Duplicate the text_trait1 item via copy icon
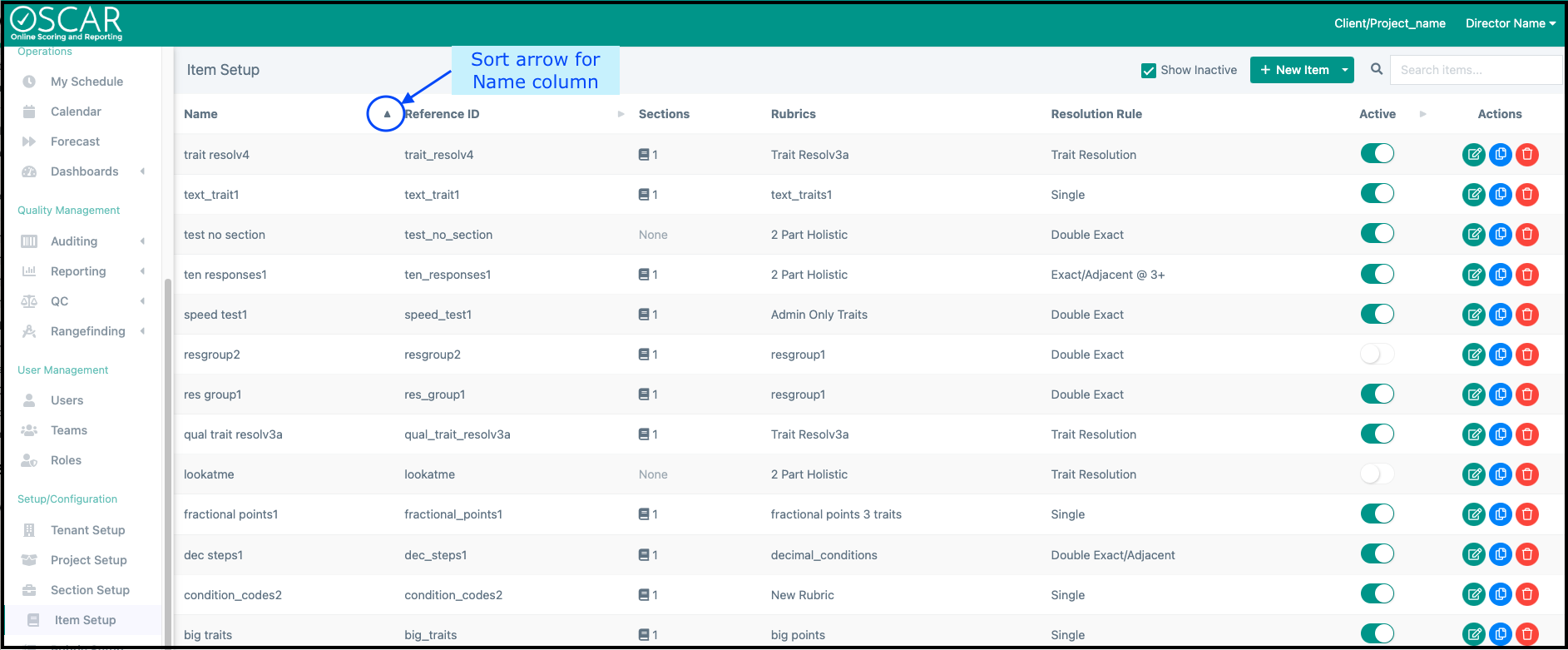Screen dimensions: 1568x650 (1500, 195)
